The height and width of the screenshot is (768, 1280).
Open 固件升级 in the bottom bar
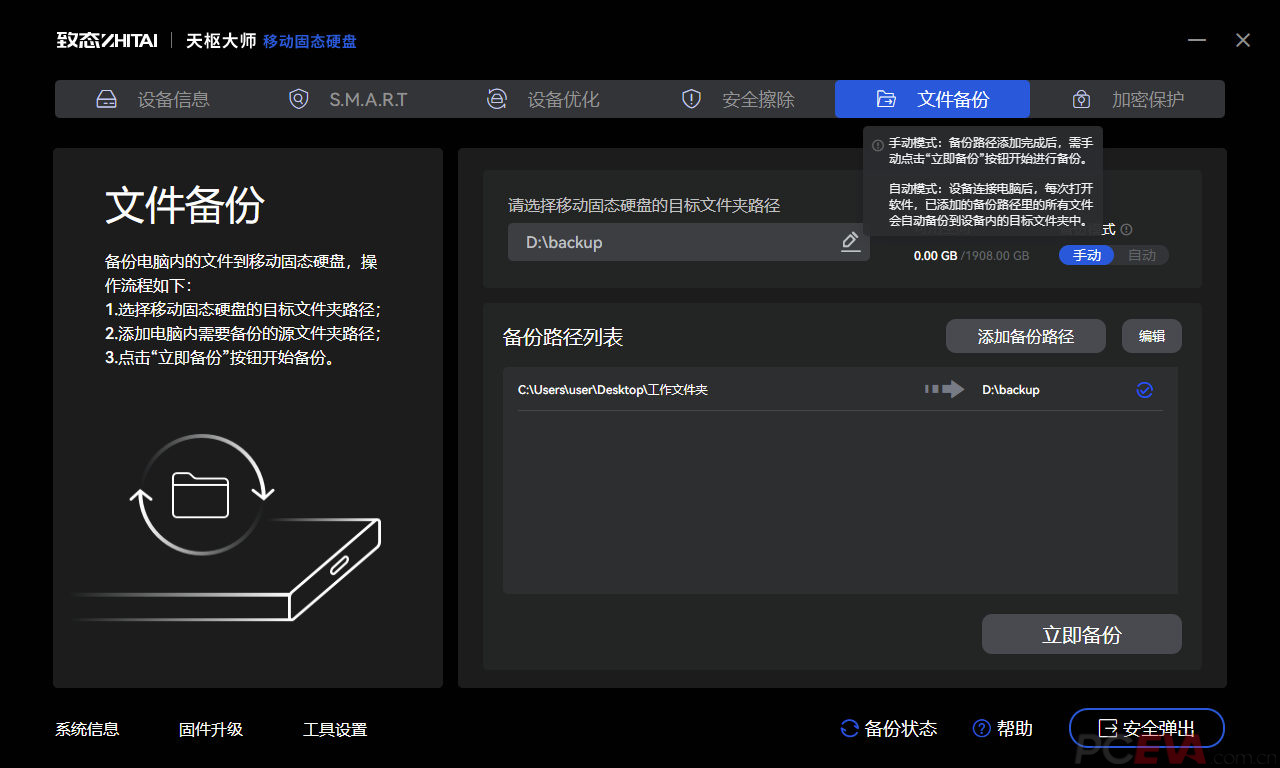tap(211, 729)
